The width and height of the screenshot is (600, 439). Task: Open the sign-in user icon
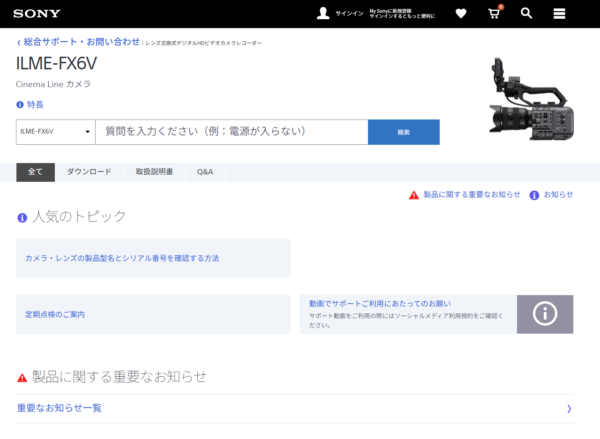tap(323, 13)
